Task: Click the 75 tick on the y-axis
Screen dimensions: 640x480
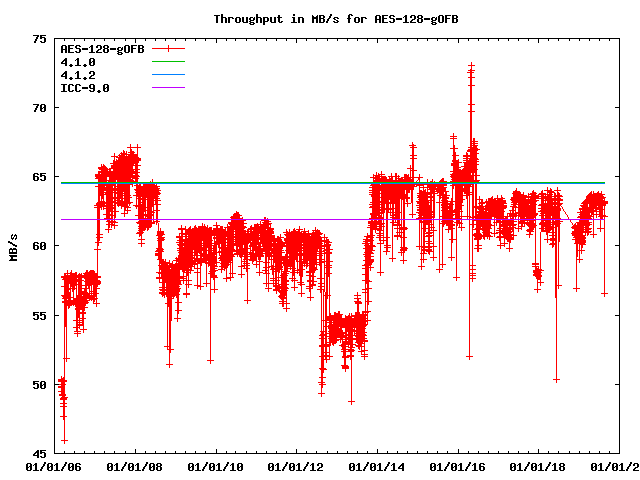Action: [39, 38]
